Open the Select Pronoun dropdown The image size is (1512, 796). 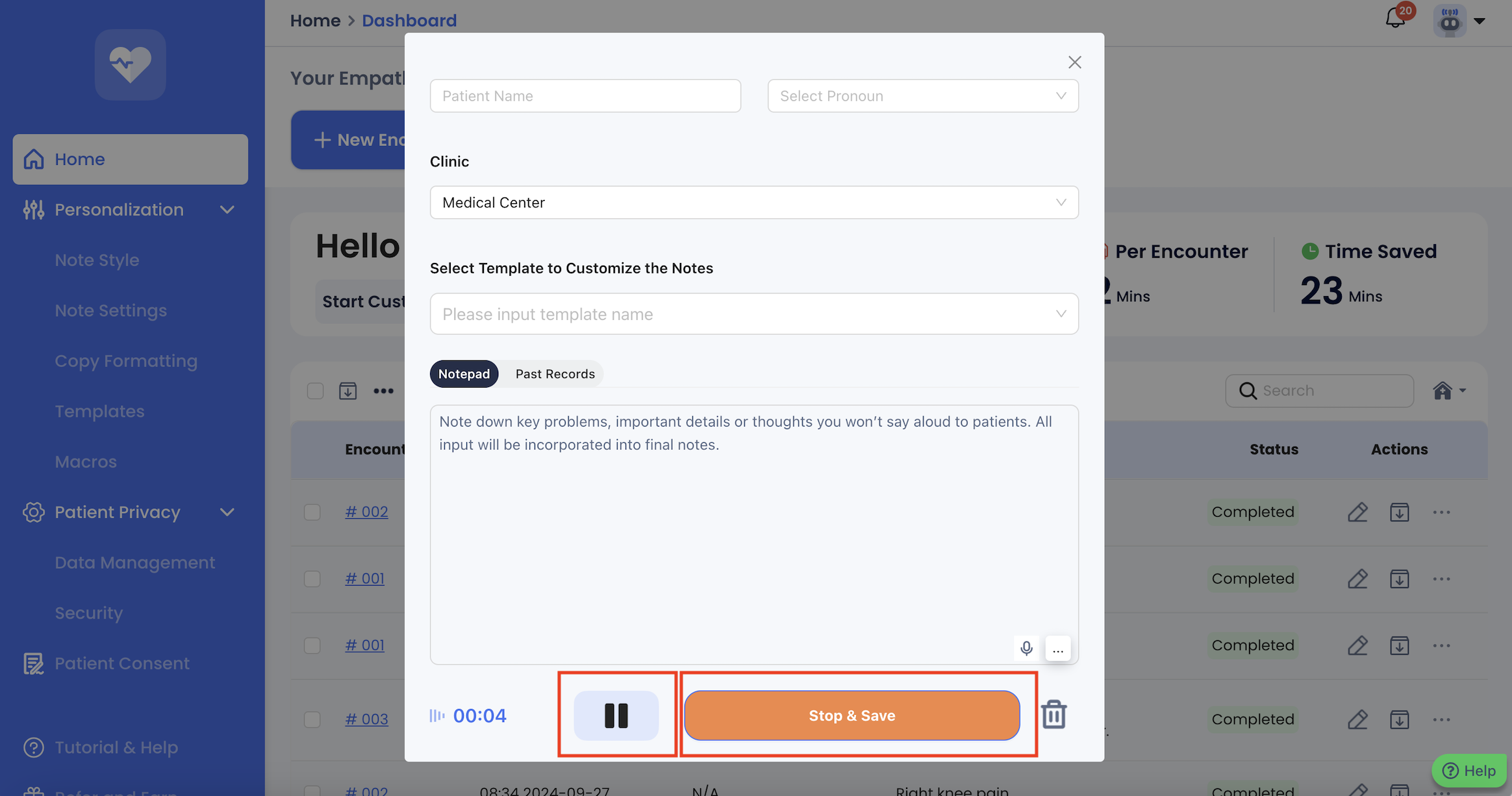922,96
